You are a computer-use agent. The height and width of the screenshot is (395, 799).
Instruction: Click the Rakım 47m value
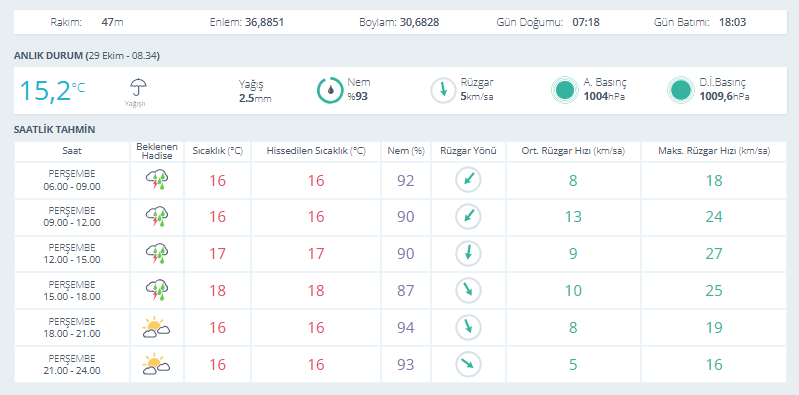113,22
